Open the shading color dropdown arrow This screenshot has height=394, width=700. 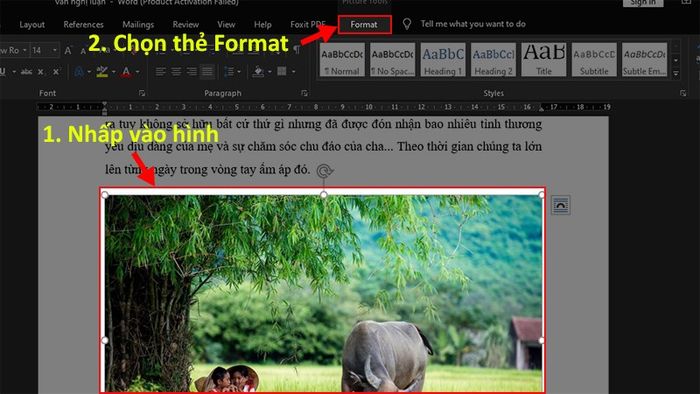point(269,71)
